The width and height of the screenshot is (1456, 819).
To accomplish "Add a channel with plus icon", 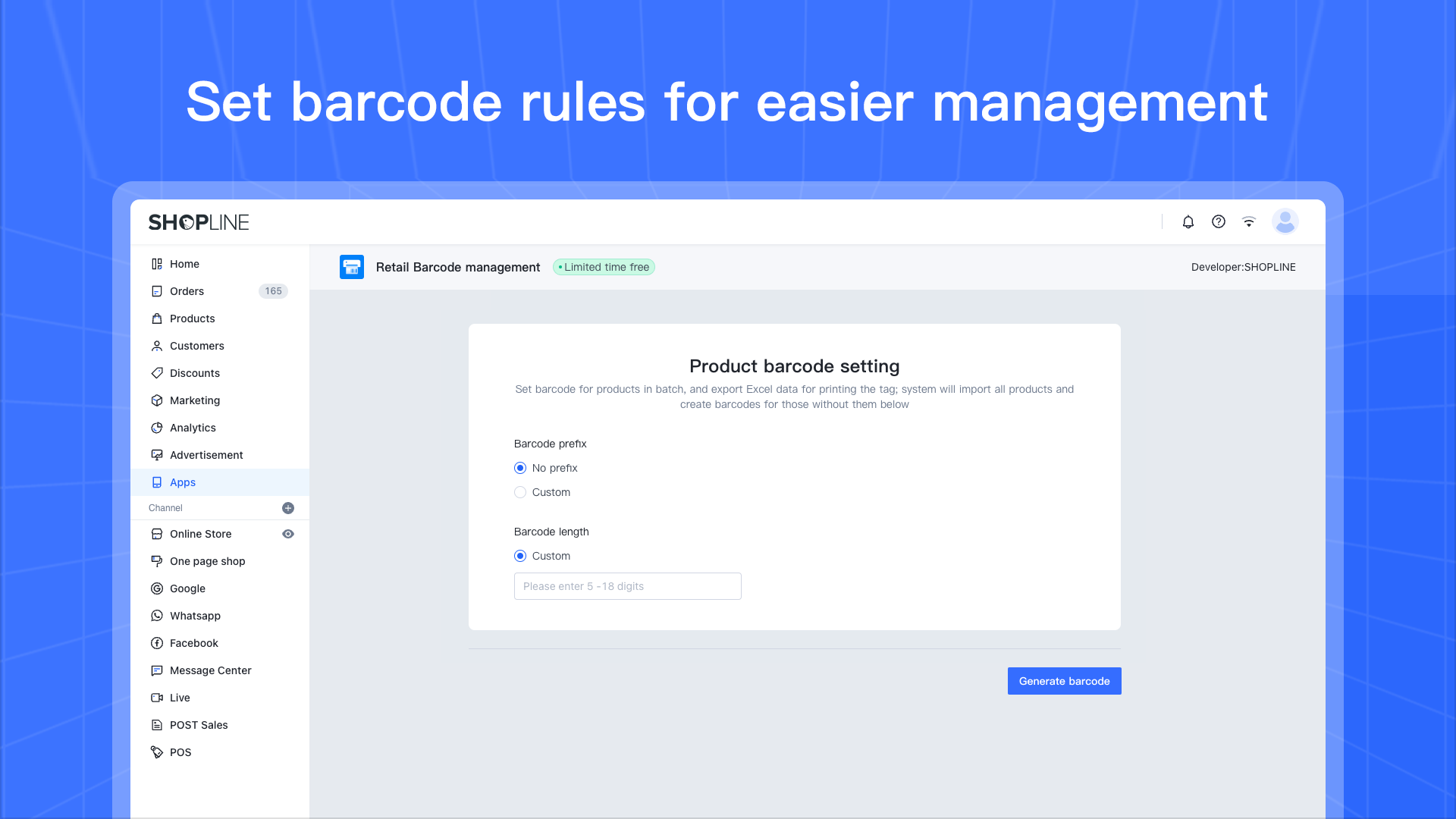I will [x=288, y=508].
